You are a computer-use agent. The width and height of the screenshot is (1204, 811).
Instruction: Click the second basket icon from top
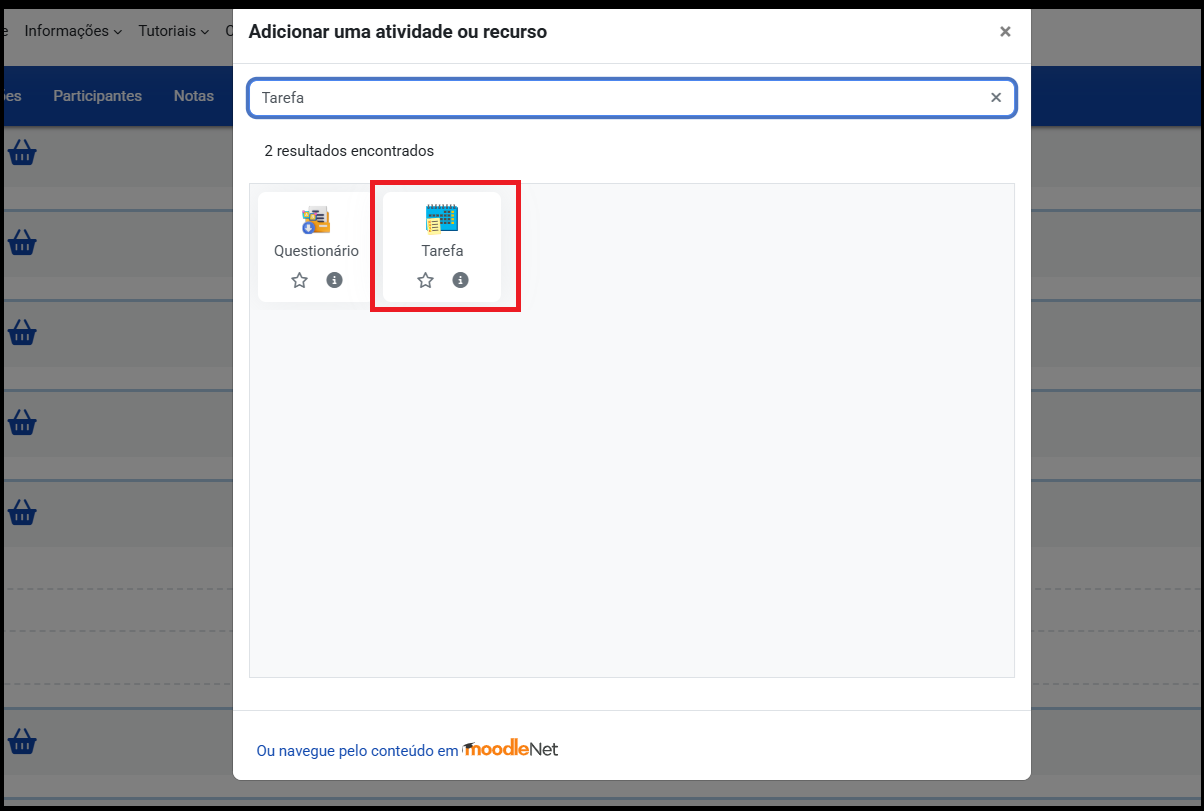[x=22, y=242]
